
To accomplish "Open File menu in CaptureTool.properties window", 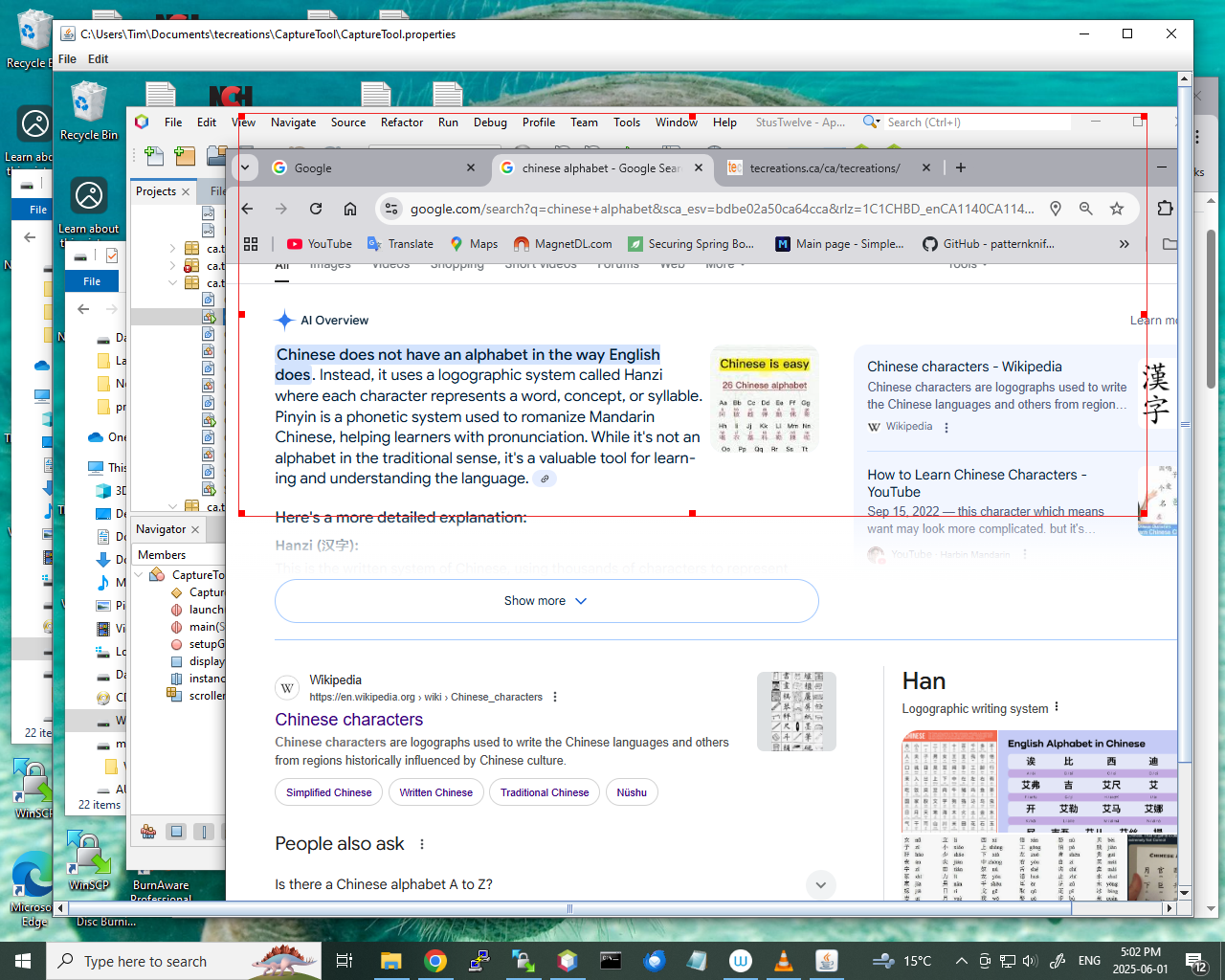I will 67,58.
